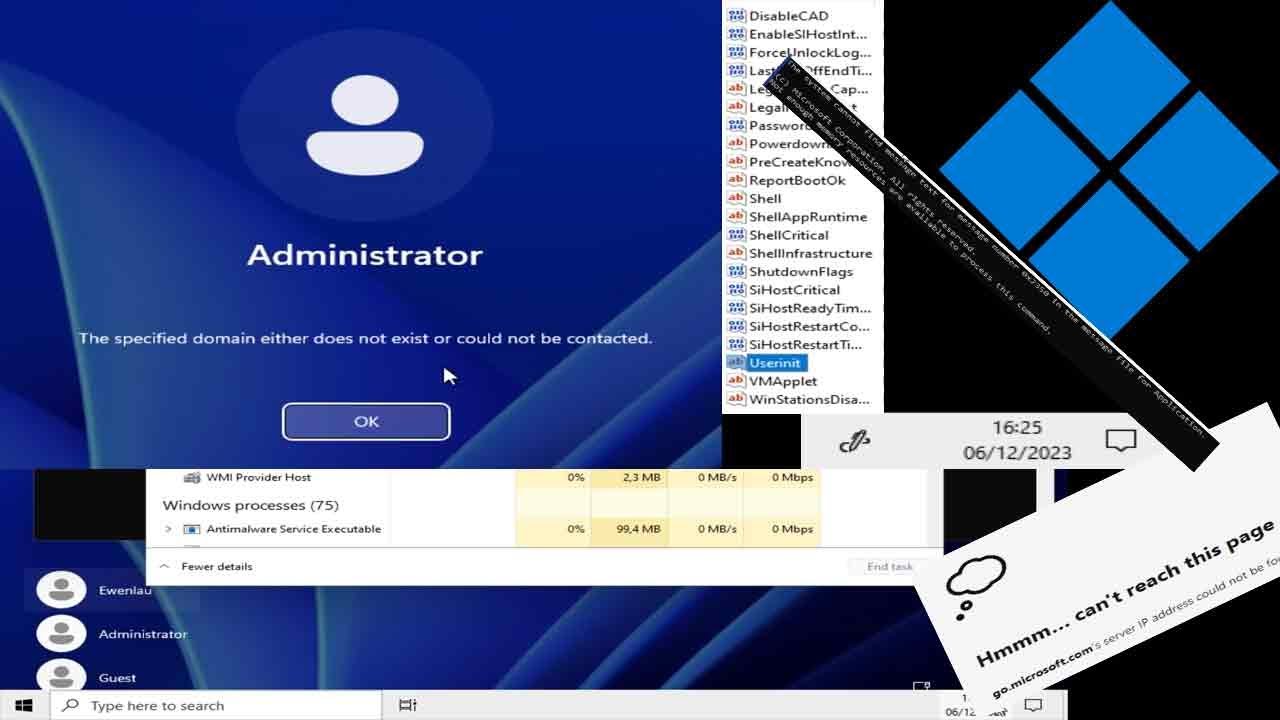1280x720 pixels.
Task: Click the icon beside the DisableCAD registry value
Action: pyautogui.click(x=736, y=16)
